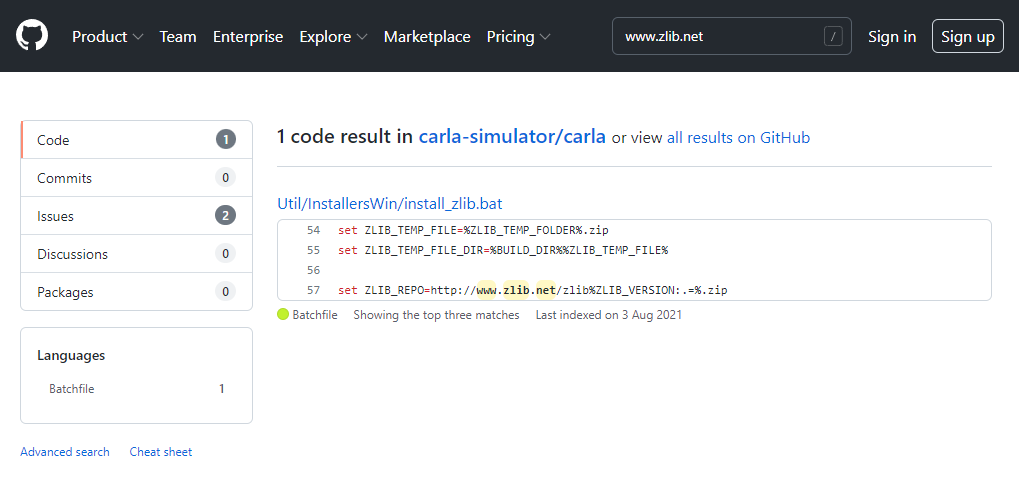This screenshot has height=479, width=1019.
Task: Open Advanced search
Action: tap(65, 452)
